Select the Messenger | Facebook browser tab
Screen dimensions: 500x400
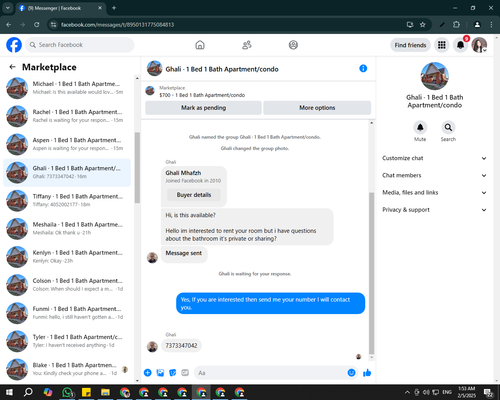point(61,8)
